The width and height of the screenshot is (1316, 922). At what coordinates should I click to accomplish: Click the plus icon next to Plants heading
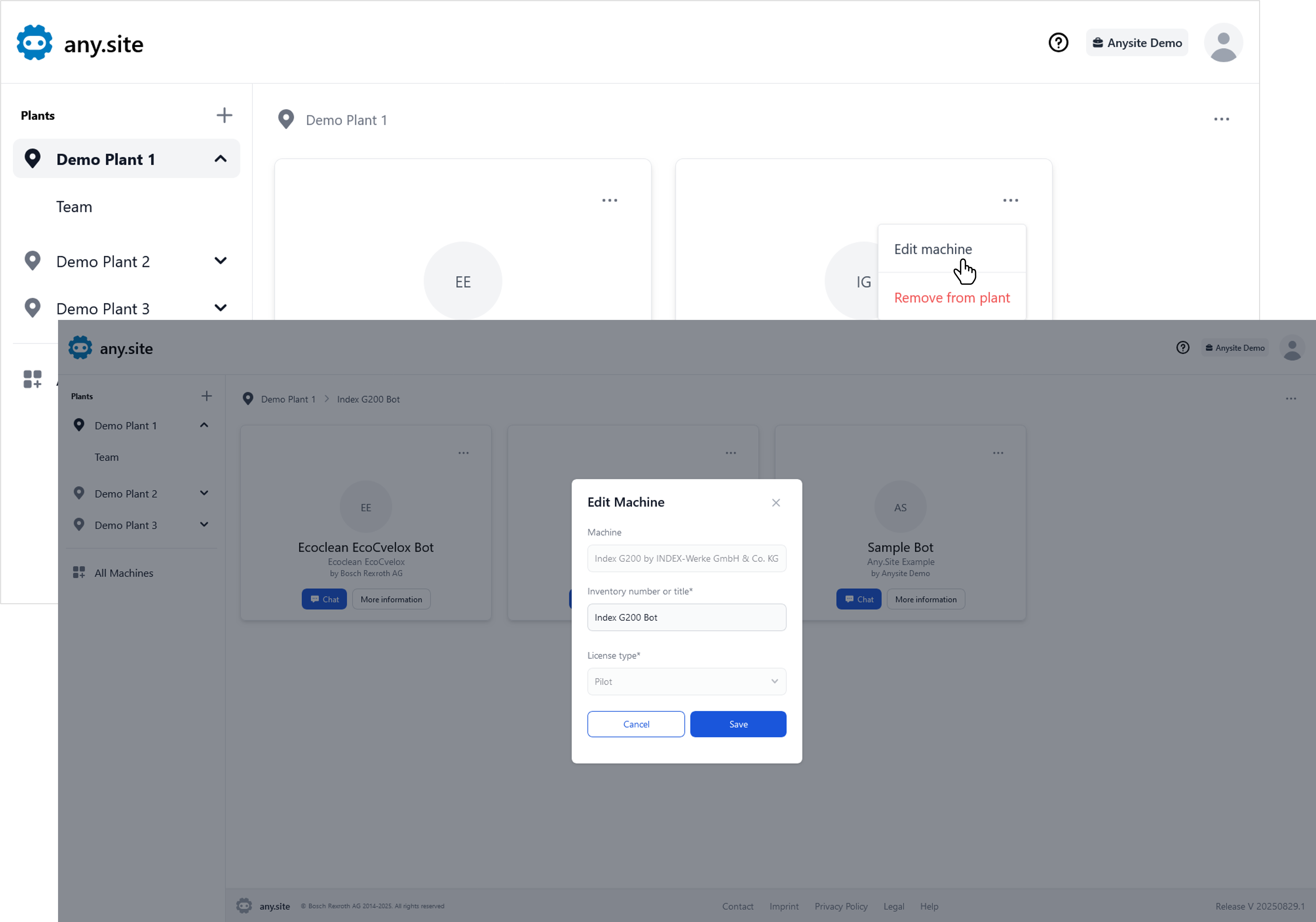pyautogui.click(x=224, y=115)
